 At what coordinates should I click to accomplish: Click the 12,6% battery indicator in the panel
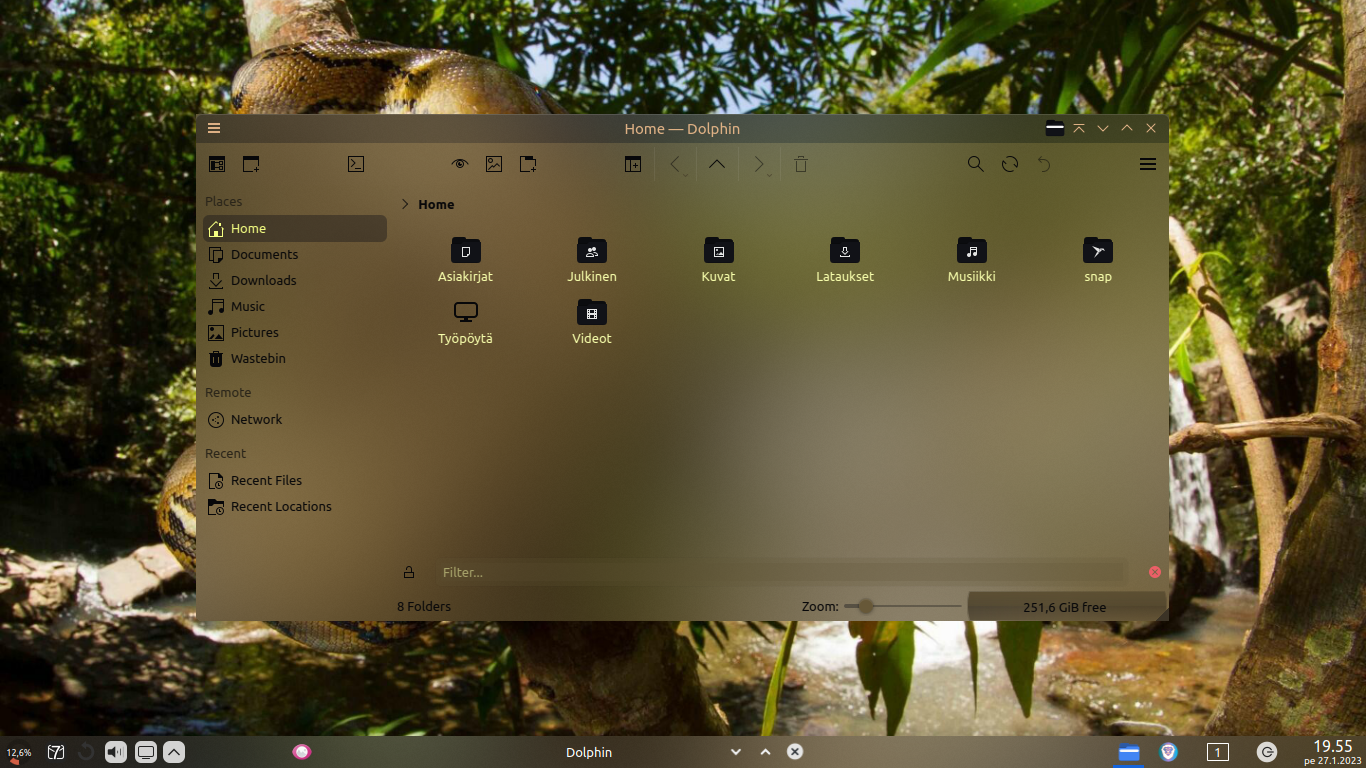(x=18, y=753)
